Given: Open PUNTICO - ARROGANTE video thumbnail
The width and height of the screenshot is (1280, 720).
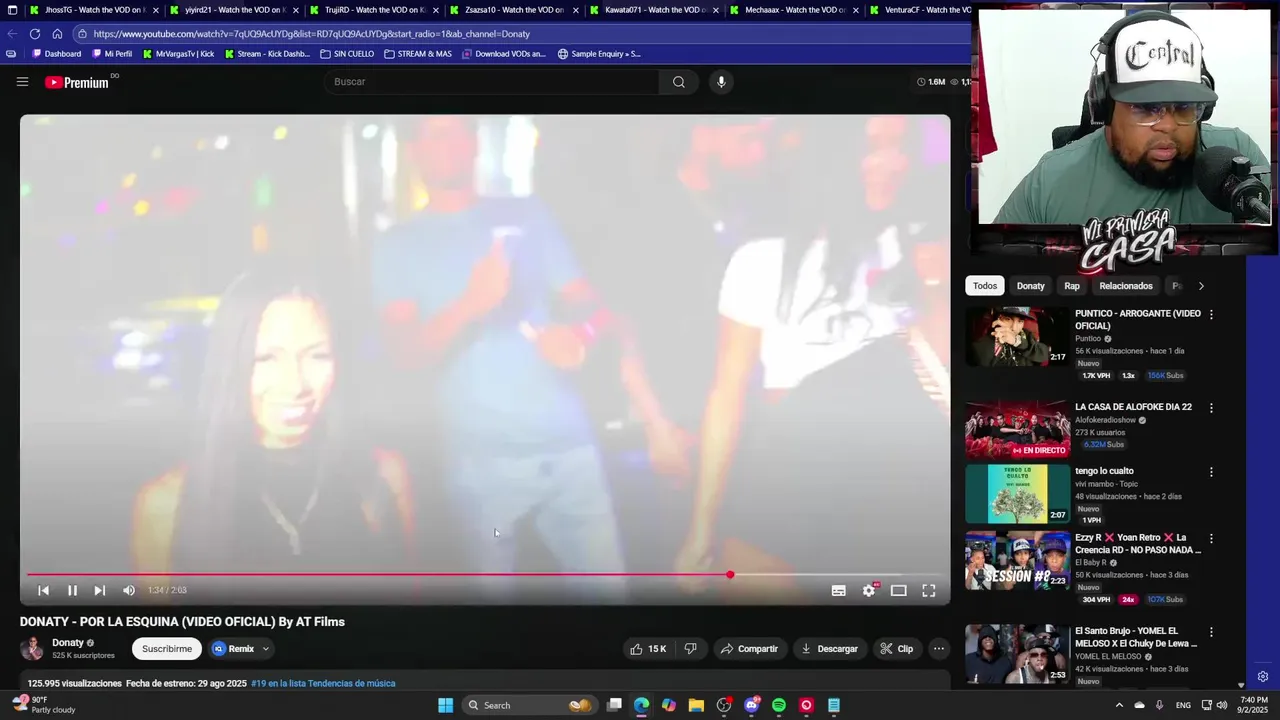Looking at the screenshot, I should coord(1017,336).
